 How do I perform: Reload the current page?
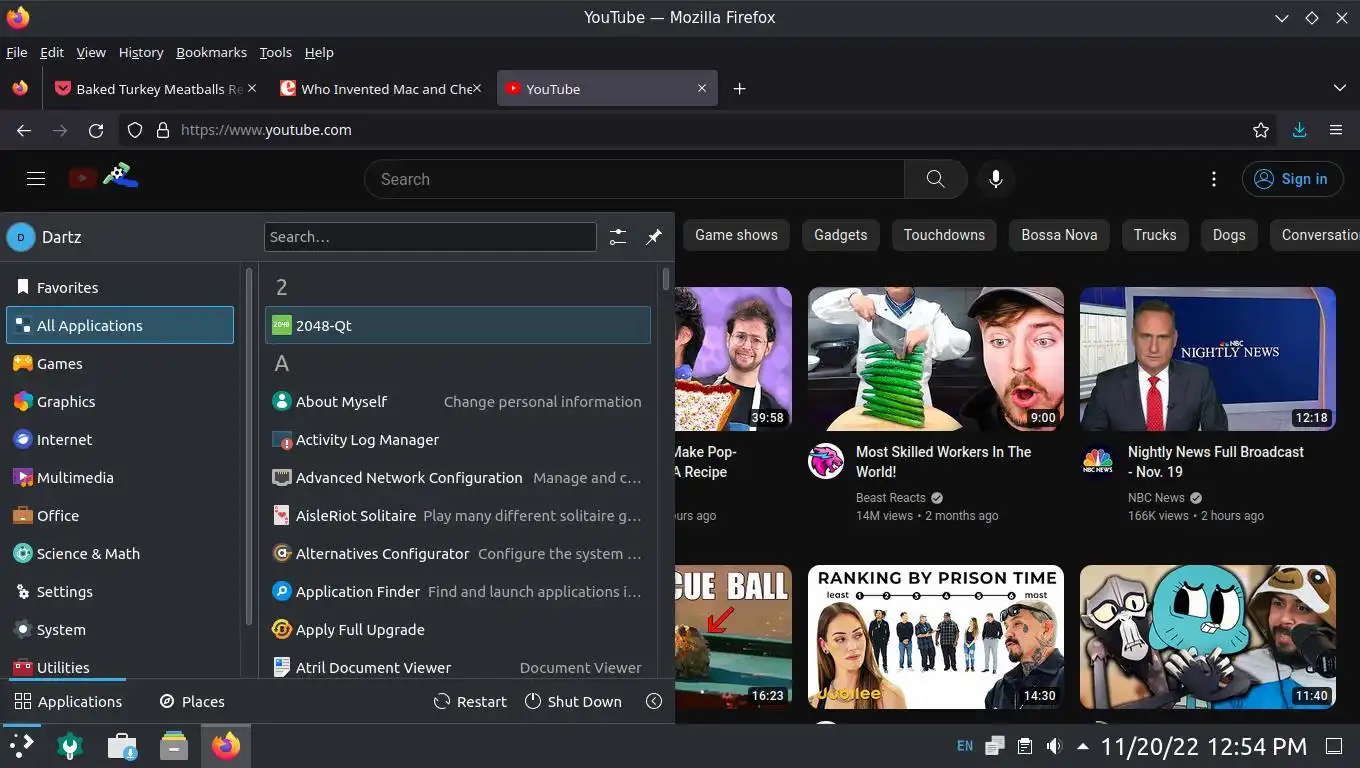96,130
